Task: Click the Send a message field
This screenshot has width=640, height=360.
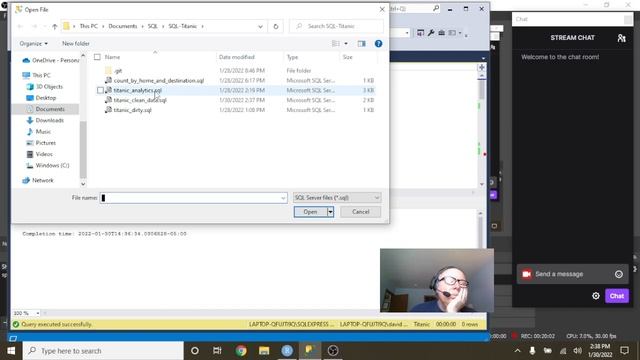Action: click(x=571, y=274)
